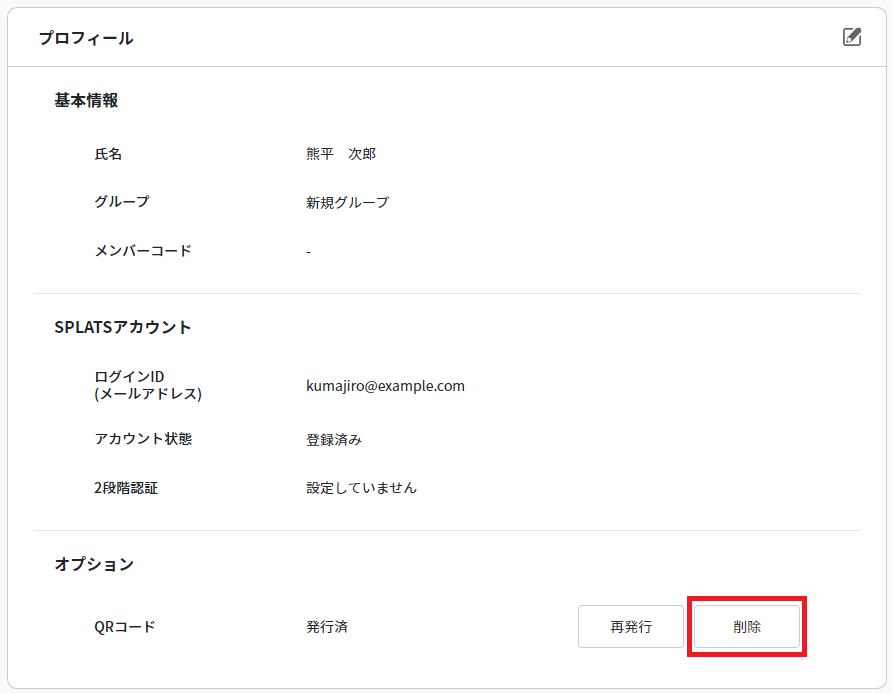Click the 氏名 field label
Image resolution: width=893 pixels, height=693 pixels.
point(108,154)
